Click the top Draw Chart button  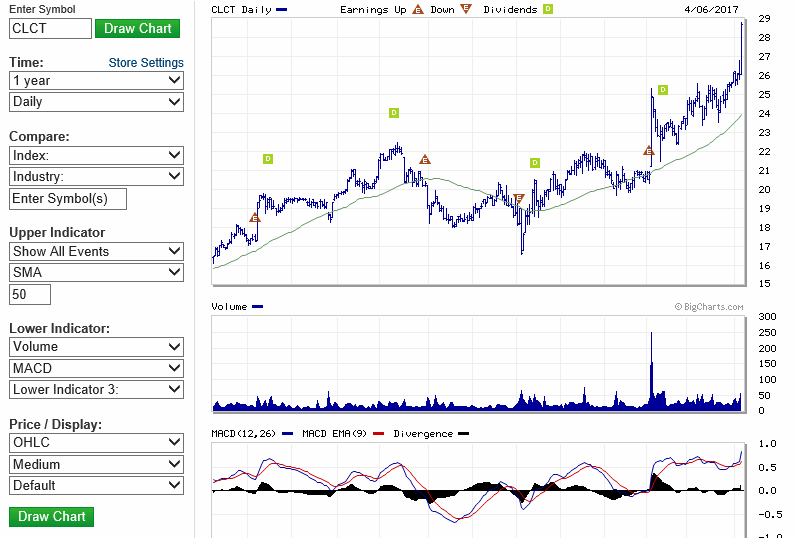point(137,28)
